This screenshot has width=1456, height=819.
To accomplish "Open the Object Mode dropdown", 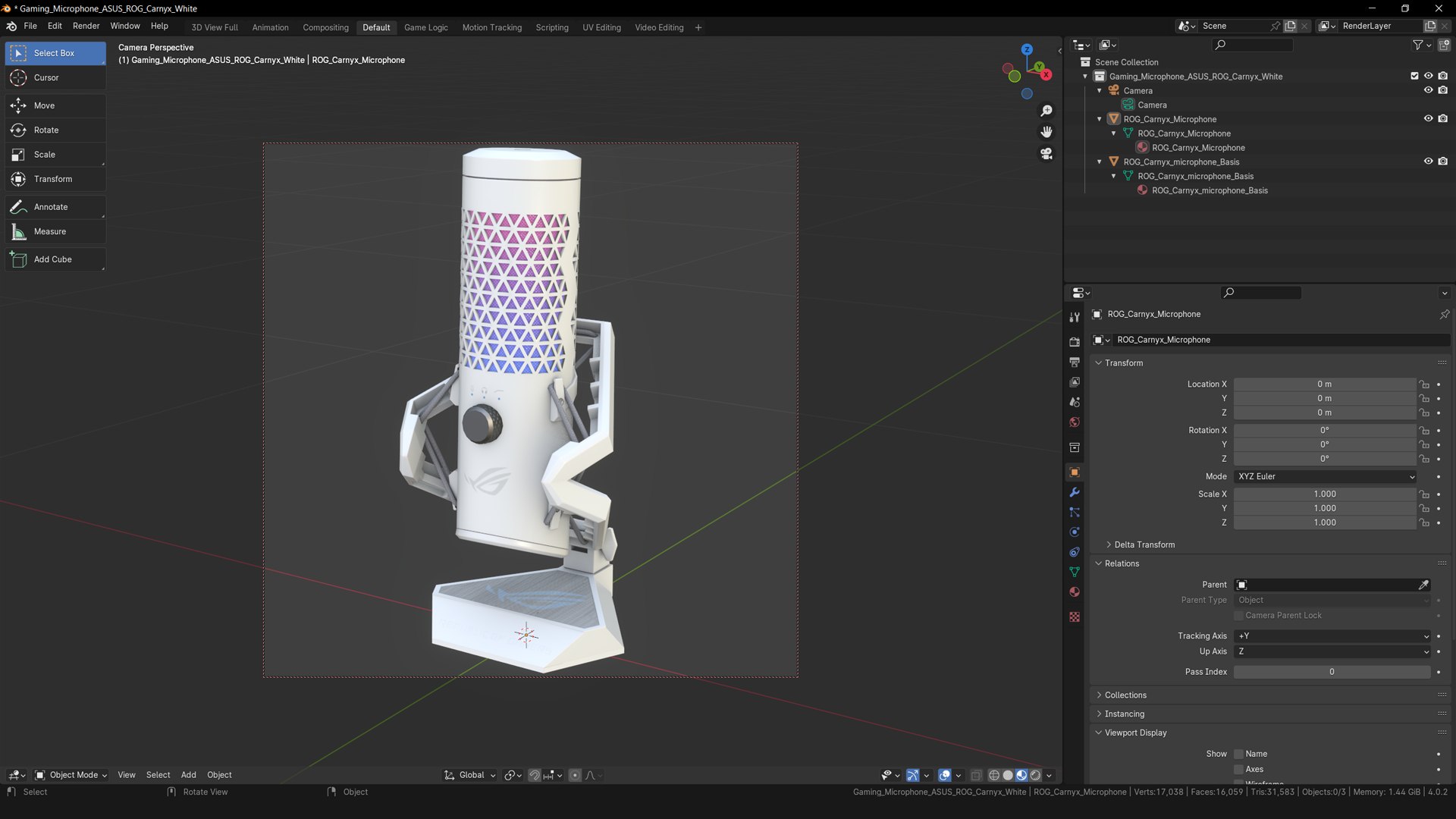I will (x=71, y=775).
